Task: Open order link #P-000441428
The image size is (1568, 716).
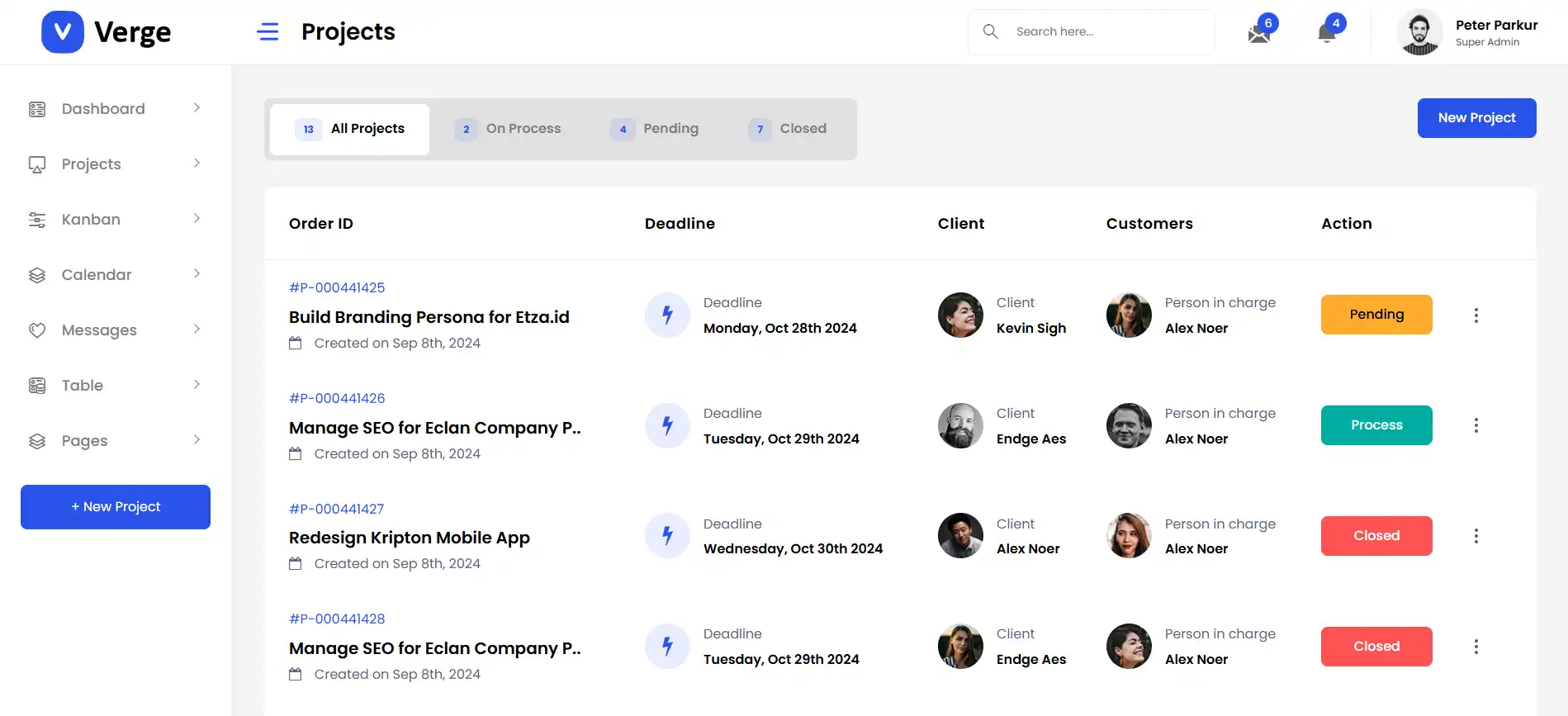Action: [x=337, y=619]
